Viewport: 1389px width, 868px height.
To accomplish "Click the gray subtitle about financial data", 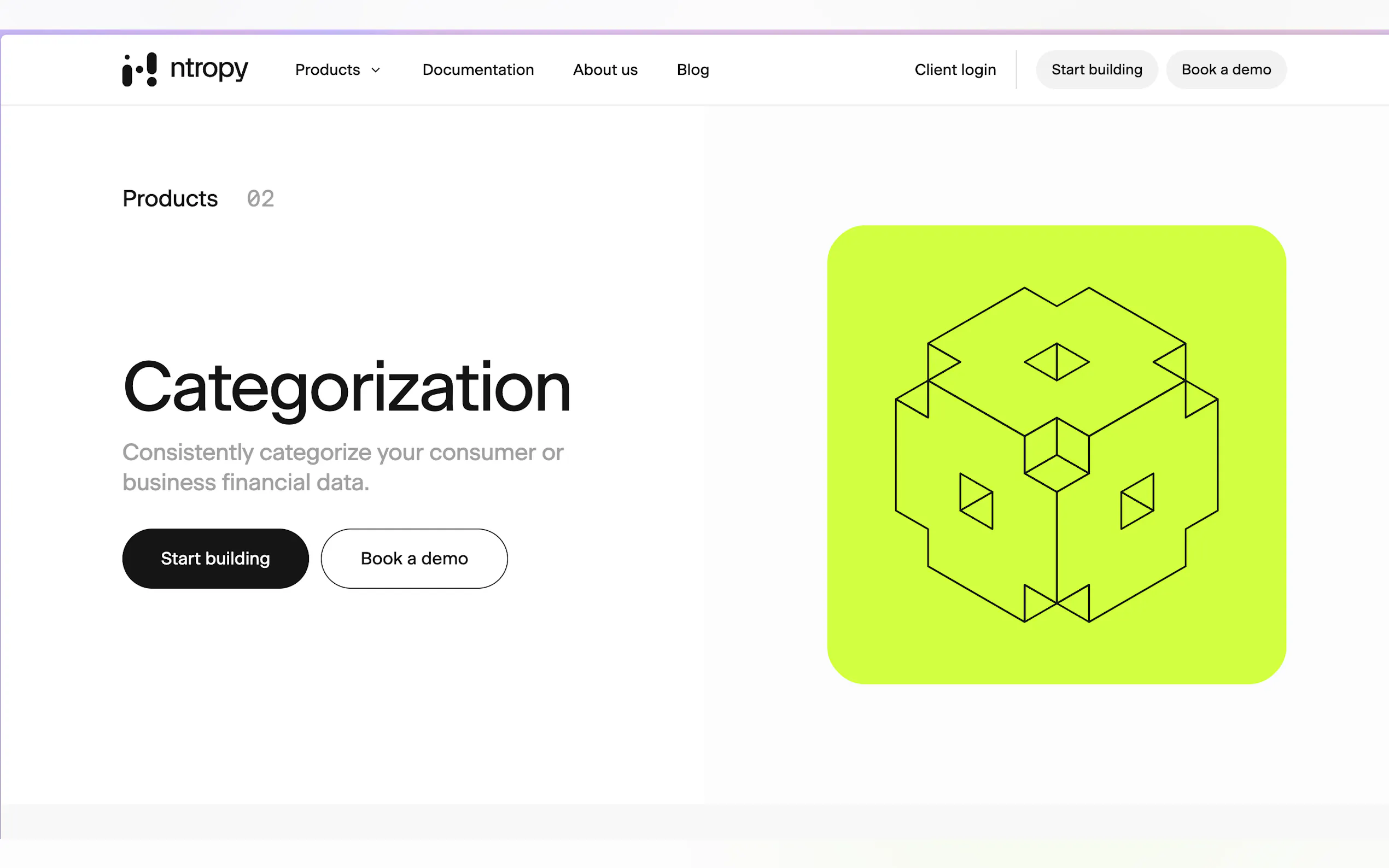I will coord(343,467).
